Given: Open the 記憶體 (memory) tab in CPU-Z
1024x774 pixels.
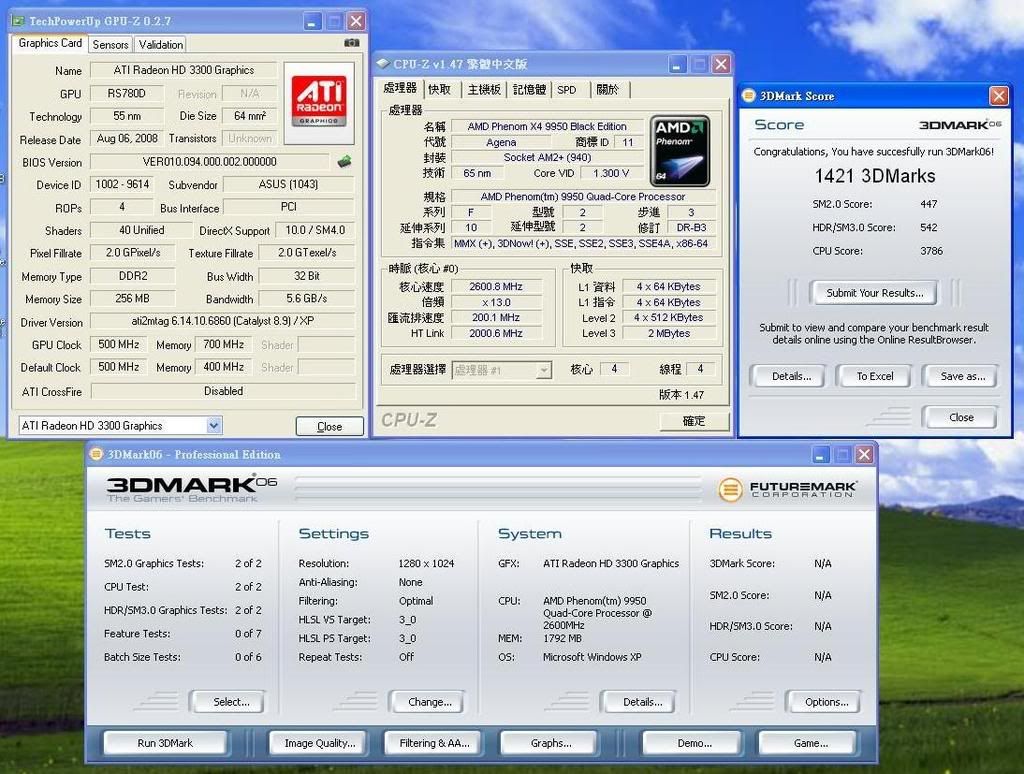Looking at the screenshot, I should coord(529,89).
